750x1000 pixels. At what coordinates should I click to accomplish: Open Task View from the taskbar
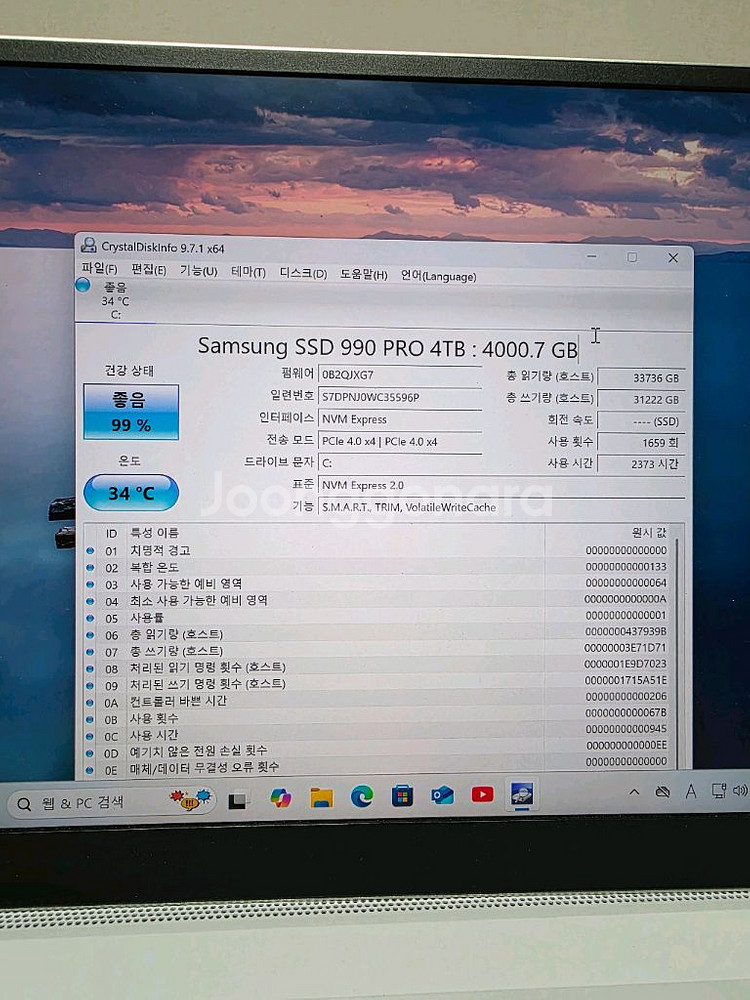pyautogui.click(x=239, y=799)
